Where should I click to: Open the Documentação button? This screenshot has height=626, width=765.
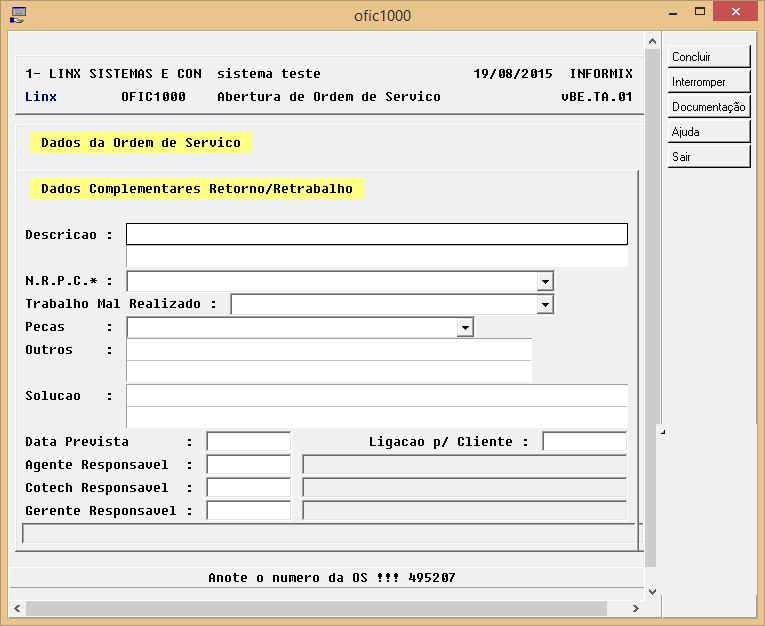[708, 106]
